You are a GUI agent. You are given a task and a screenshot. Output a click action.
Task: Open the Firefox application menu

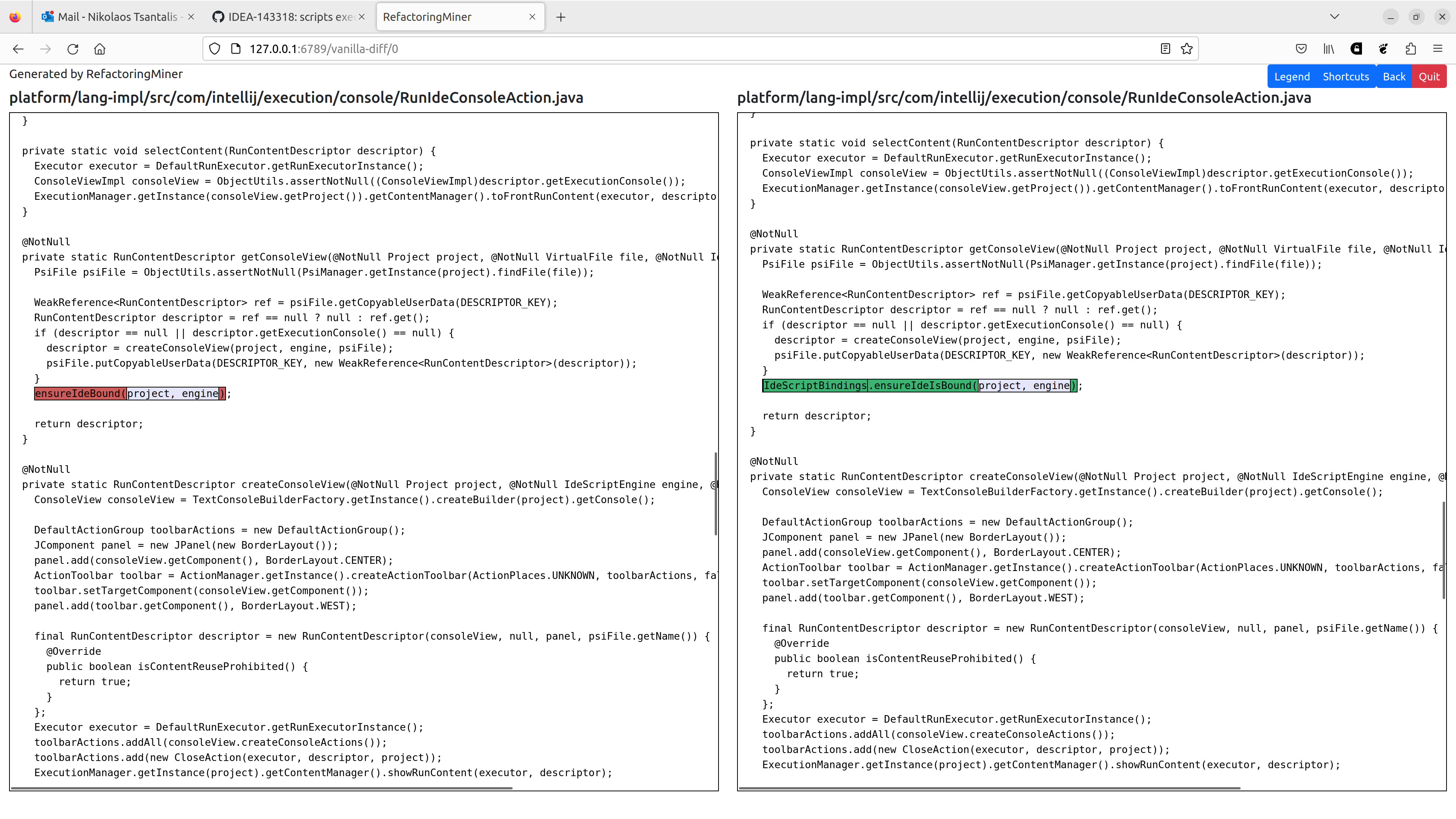point(1439,49)
